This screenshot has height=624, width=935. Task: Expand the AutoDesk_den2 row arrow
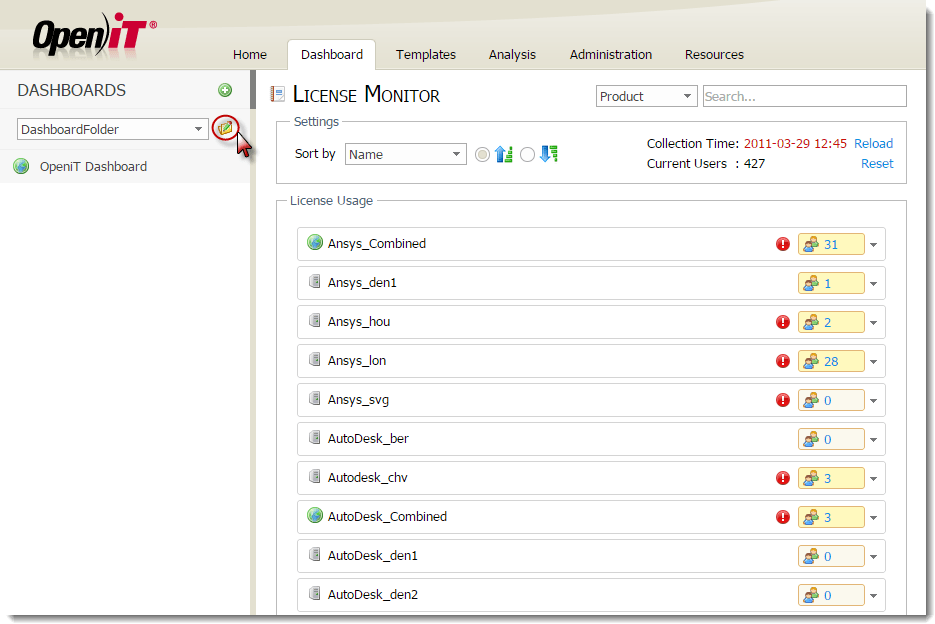point(874,595)
